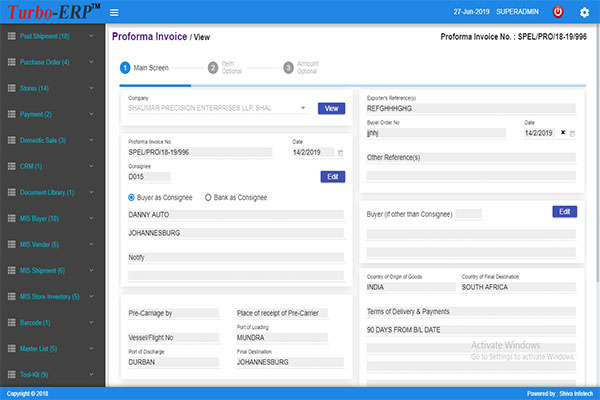The width and height of the screenshot is (600, 400).
Task: Go to step 2 Item tab
Action: pyautogui.click(x=225, y=67)
